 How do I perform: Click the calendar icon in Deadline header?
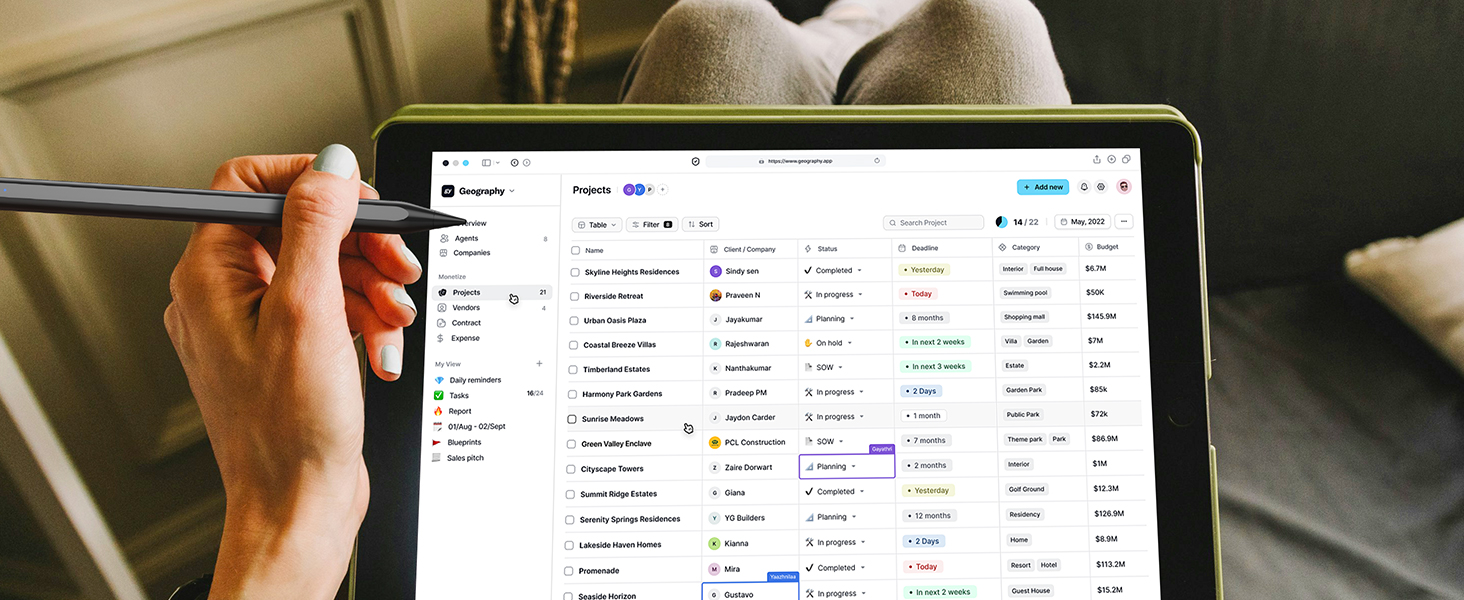[902, 248]
